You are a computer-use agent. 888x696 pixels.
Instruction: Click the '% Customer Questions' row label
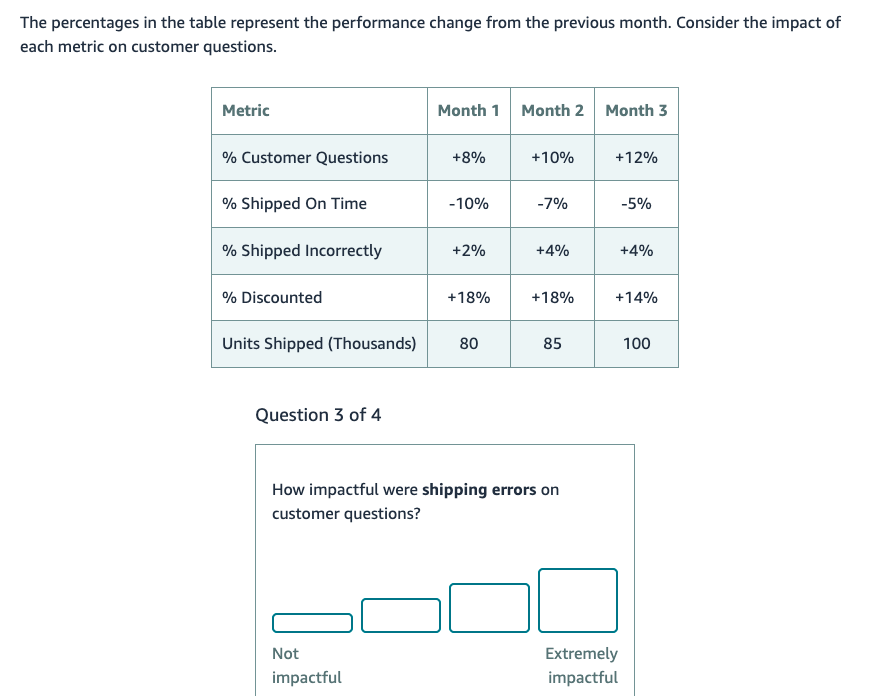coord(303,157)
